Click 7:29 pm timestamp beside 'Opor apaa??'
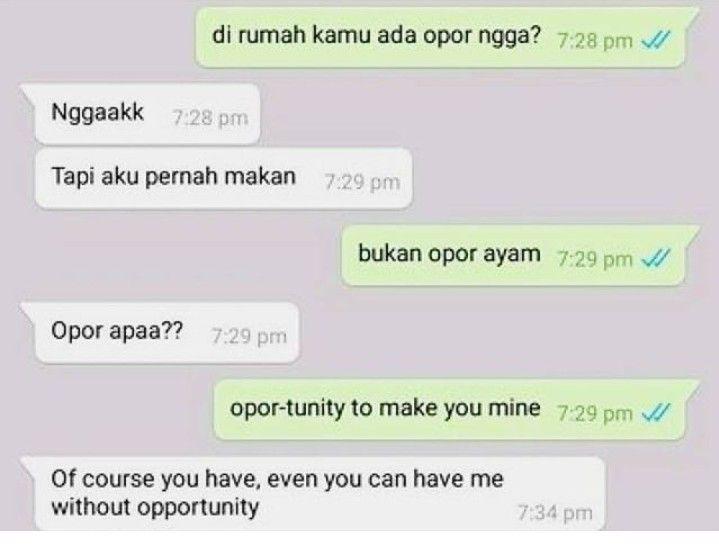 coord(249,337)
